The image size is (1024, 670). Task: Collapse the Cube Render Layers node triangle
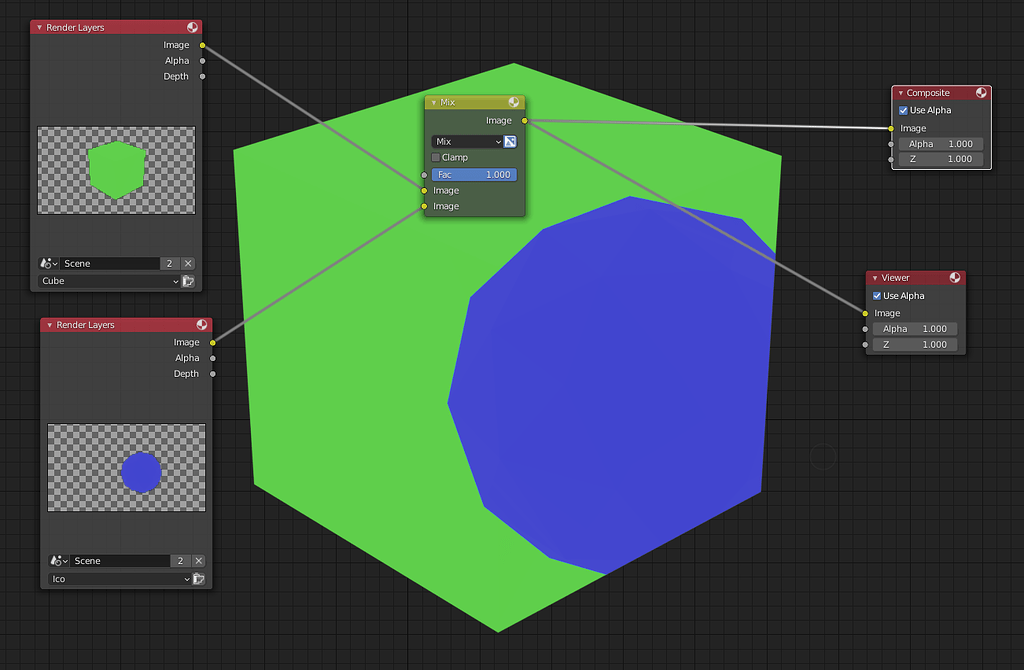coord(39,27)
